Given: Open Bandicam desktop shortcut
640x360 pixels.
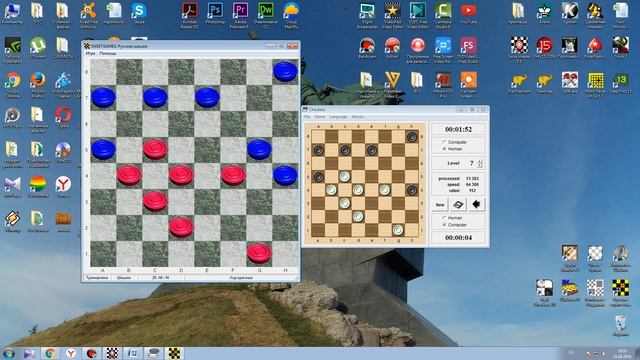Looking at the screenshot, I should point(367,47).
